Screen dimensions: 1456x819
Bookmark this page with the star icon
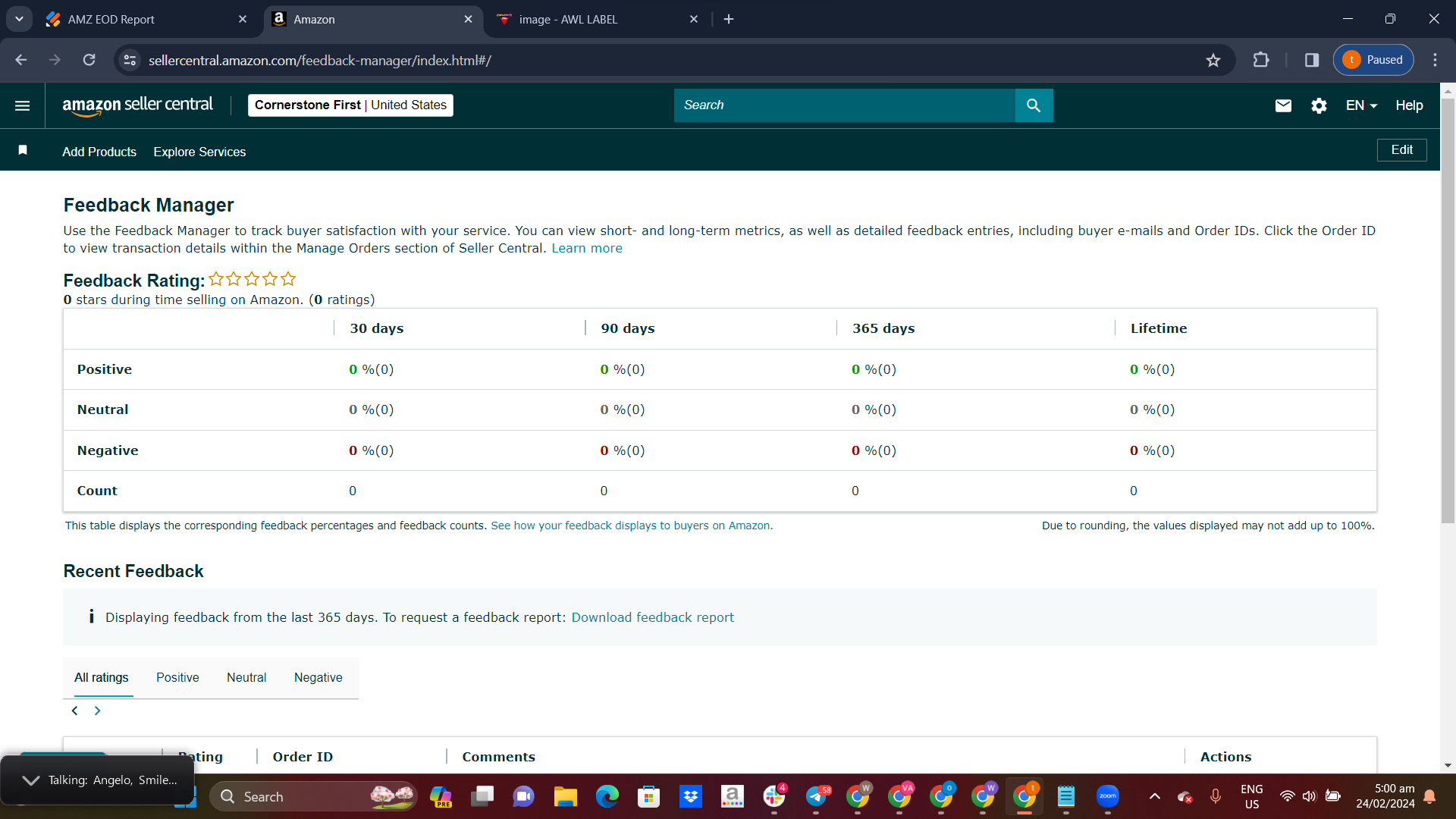coord(1213,60)
